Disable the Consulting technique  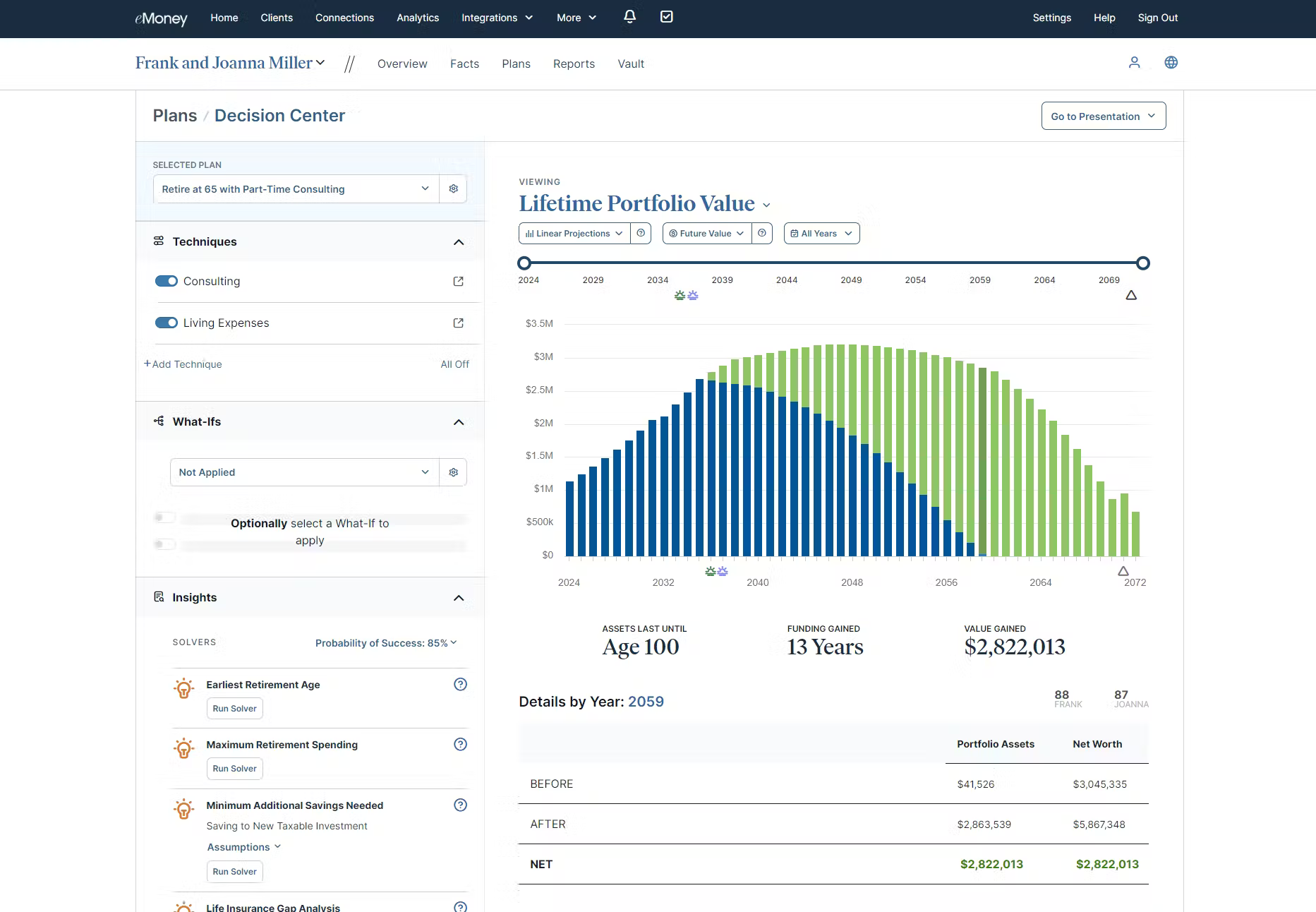[166, 281]
